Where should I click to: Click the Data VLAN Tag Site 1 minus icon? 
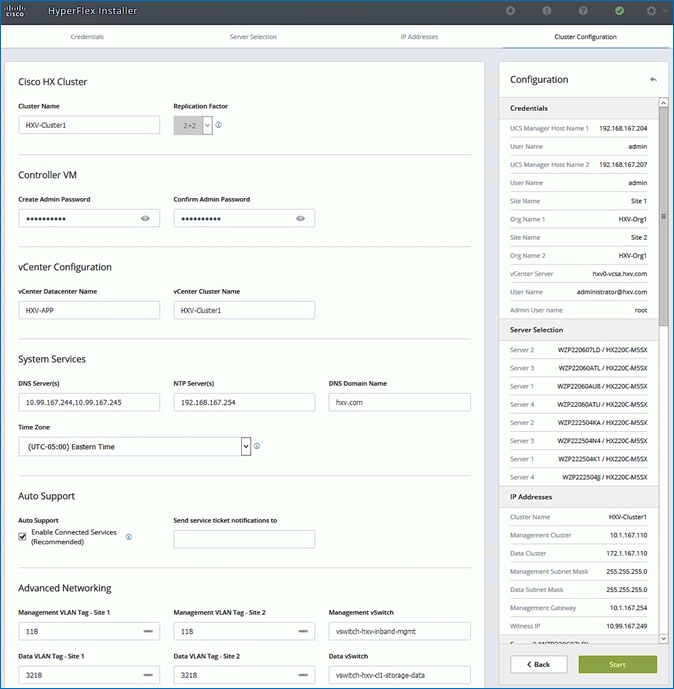coord(148,674)
